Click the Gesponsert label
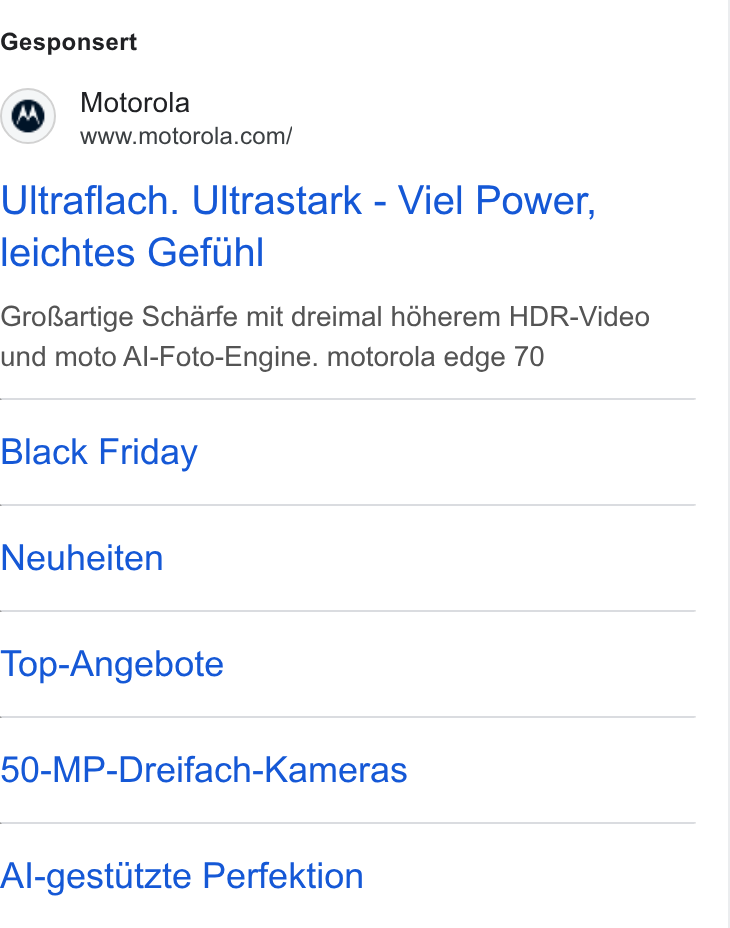The image size is (730, 928). point(69,43)
